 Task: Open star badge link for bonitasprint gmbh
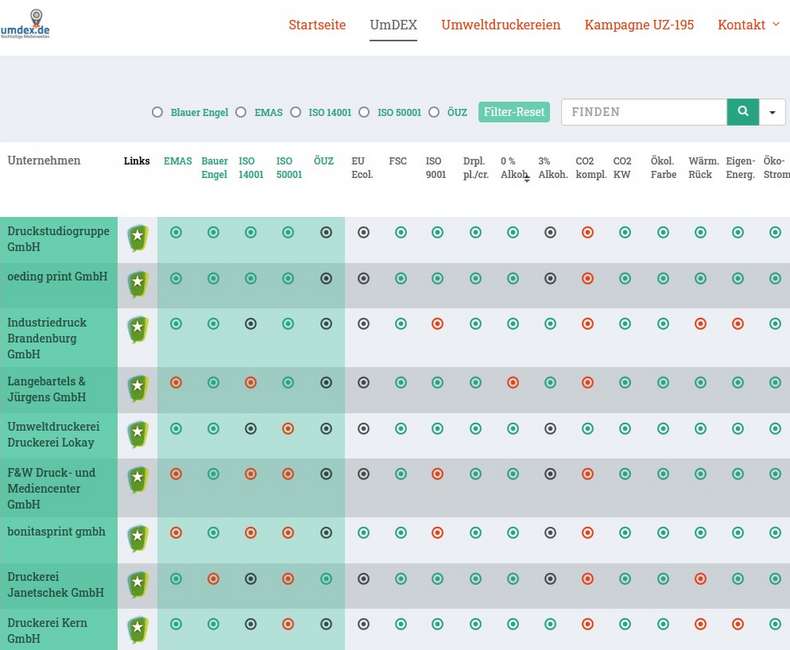(x=138, y=539)
